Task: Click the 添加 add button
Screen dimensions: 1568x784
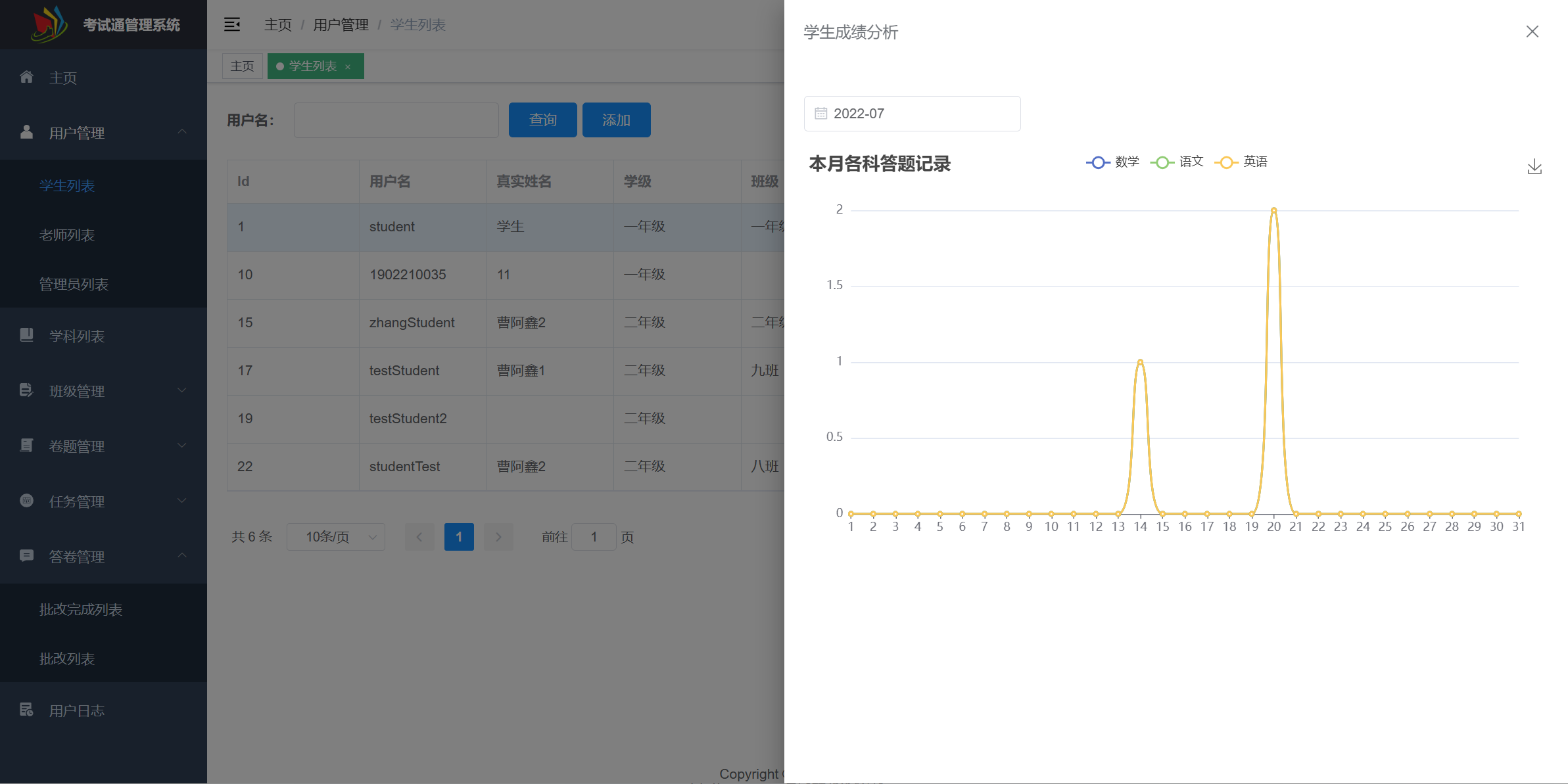Action: coord(615,120)
